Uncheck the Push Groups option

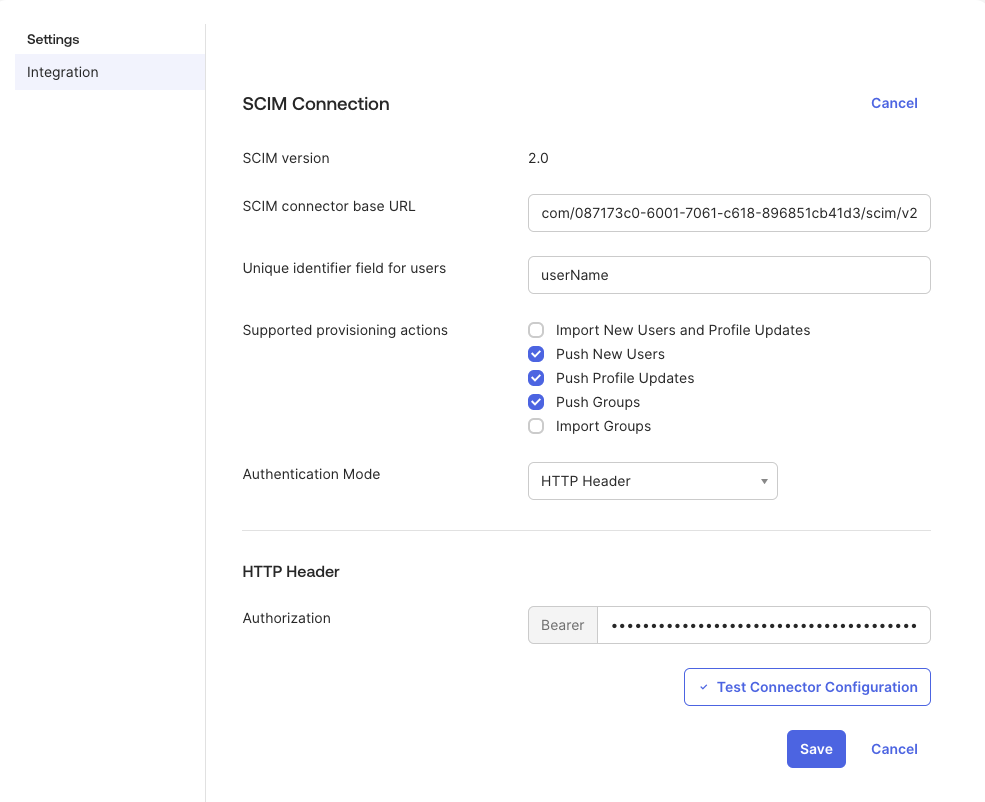click(x=536, y=402)
